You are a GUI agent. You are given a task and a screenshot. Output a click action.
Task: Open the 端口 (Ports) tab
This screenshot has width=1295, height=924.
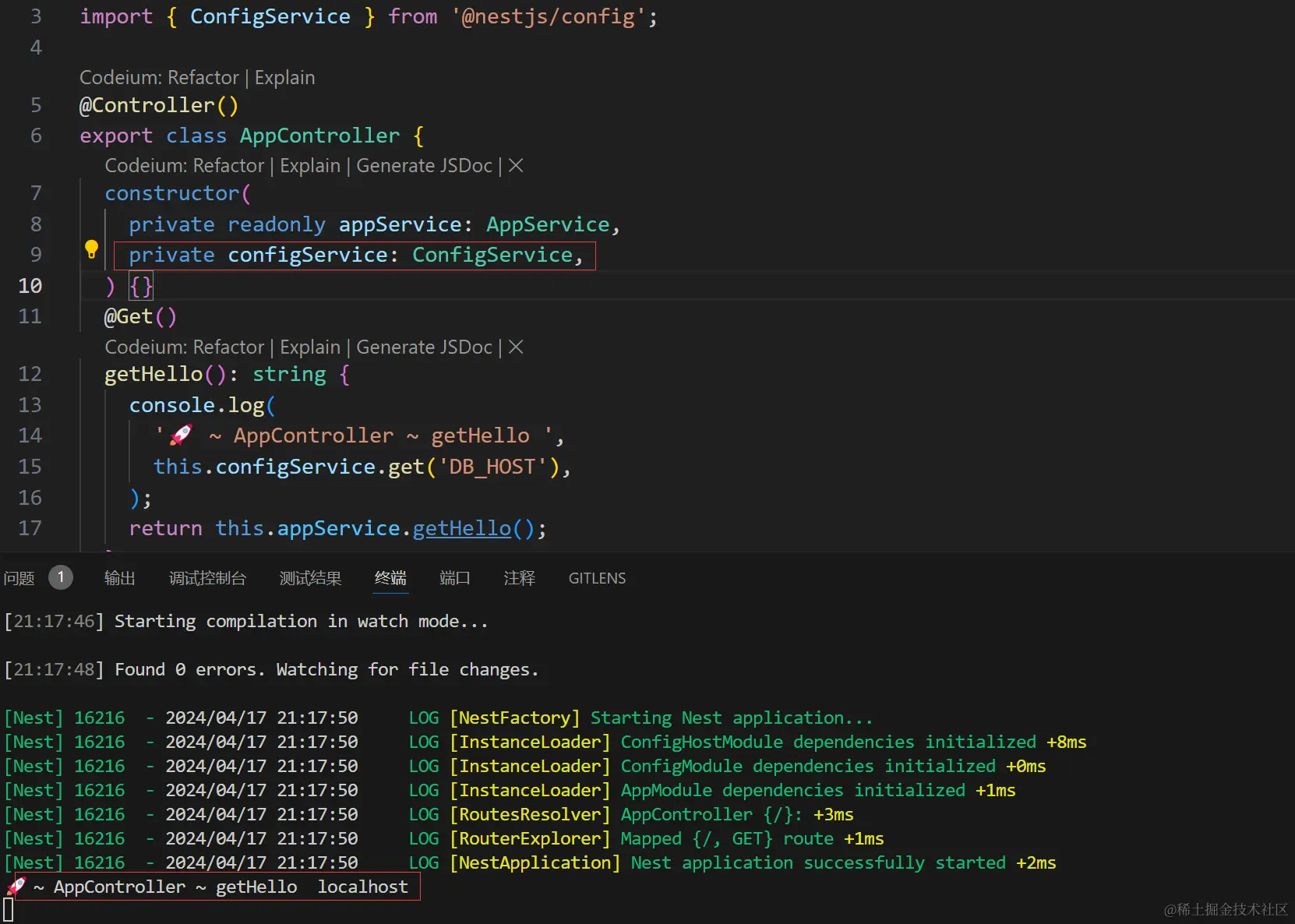pyautogui.click(x=455, y=578)
